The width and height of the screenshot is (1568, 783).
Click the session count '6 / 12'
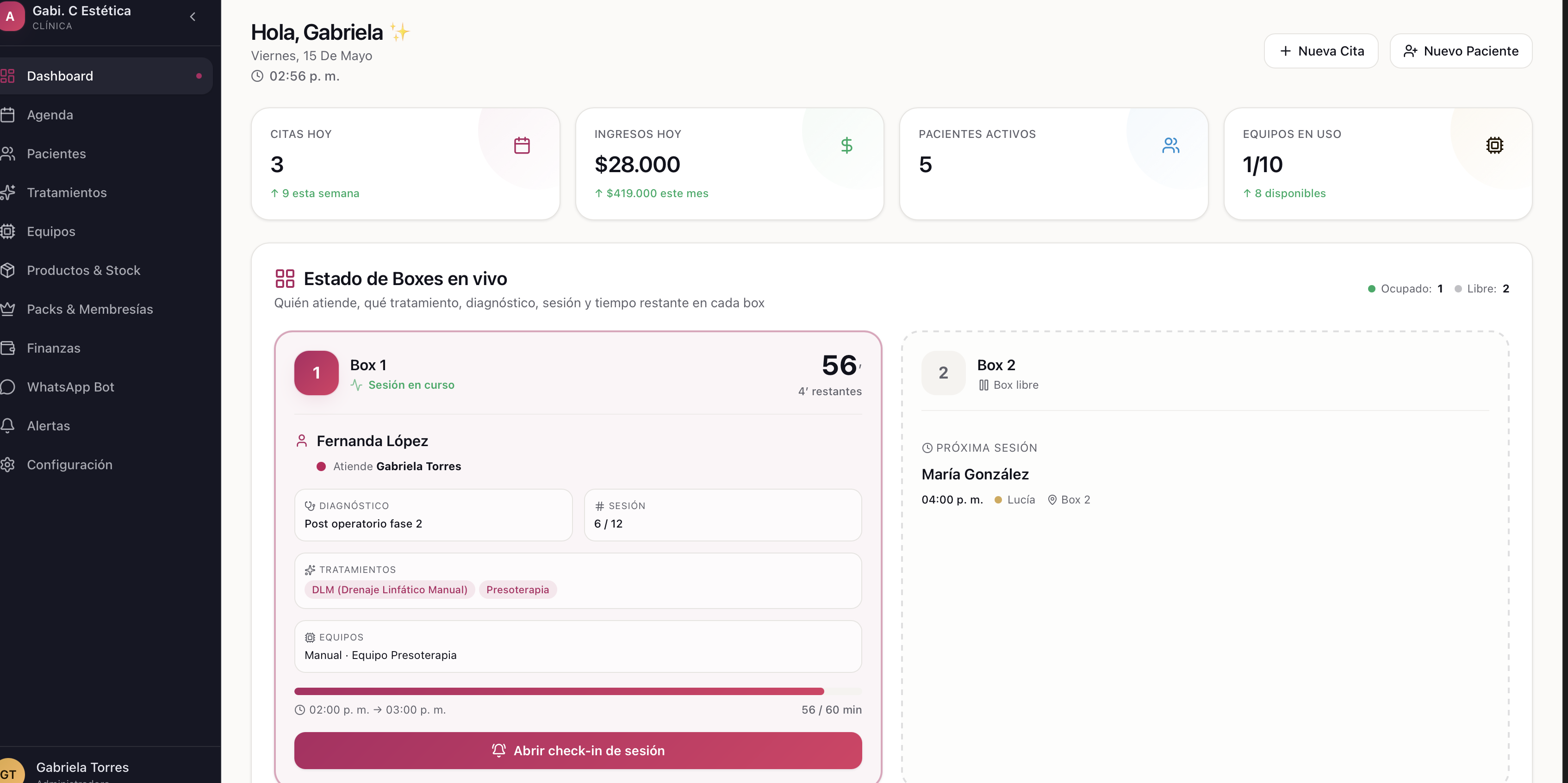[x=608, y=524]
